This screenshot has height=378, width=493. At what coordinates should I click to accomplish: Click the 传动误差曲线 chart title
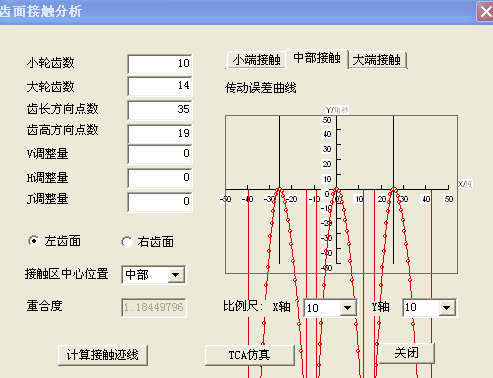tap(260, 88)
